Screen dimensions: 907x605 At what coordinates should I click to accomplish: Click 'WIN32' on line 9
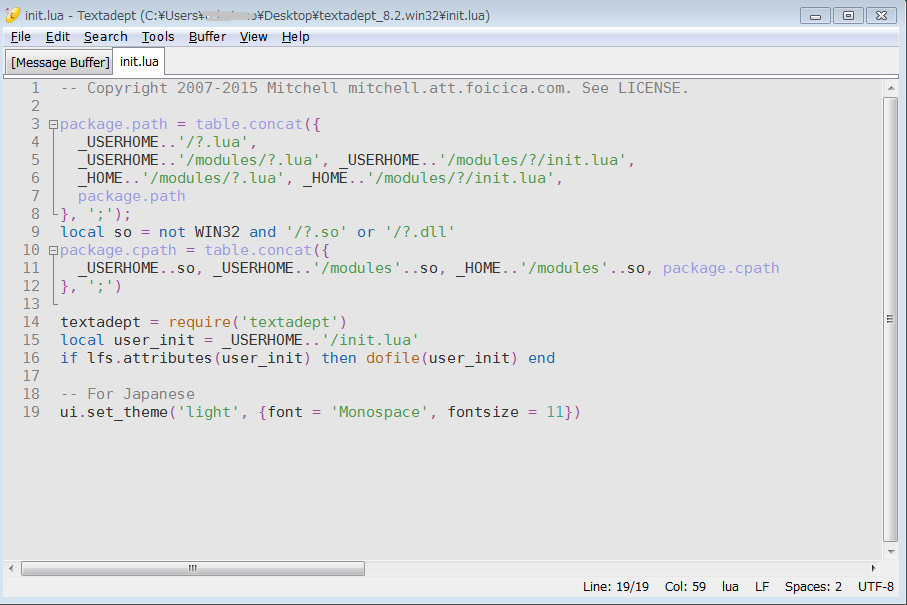pos(217,232)
